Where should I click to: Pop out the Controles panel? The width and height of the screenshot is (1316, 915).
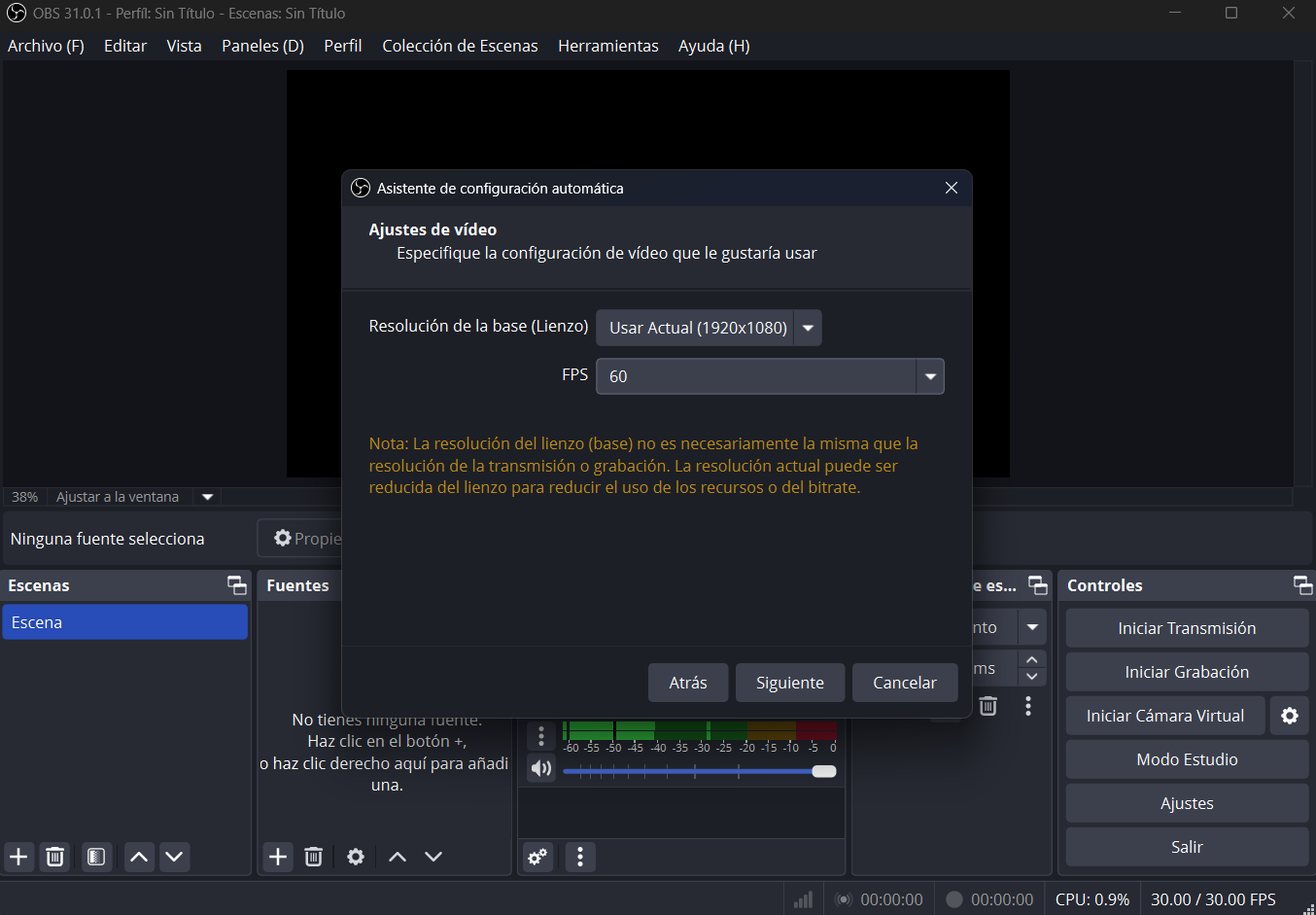[1301, 584]
